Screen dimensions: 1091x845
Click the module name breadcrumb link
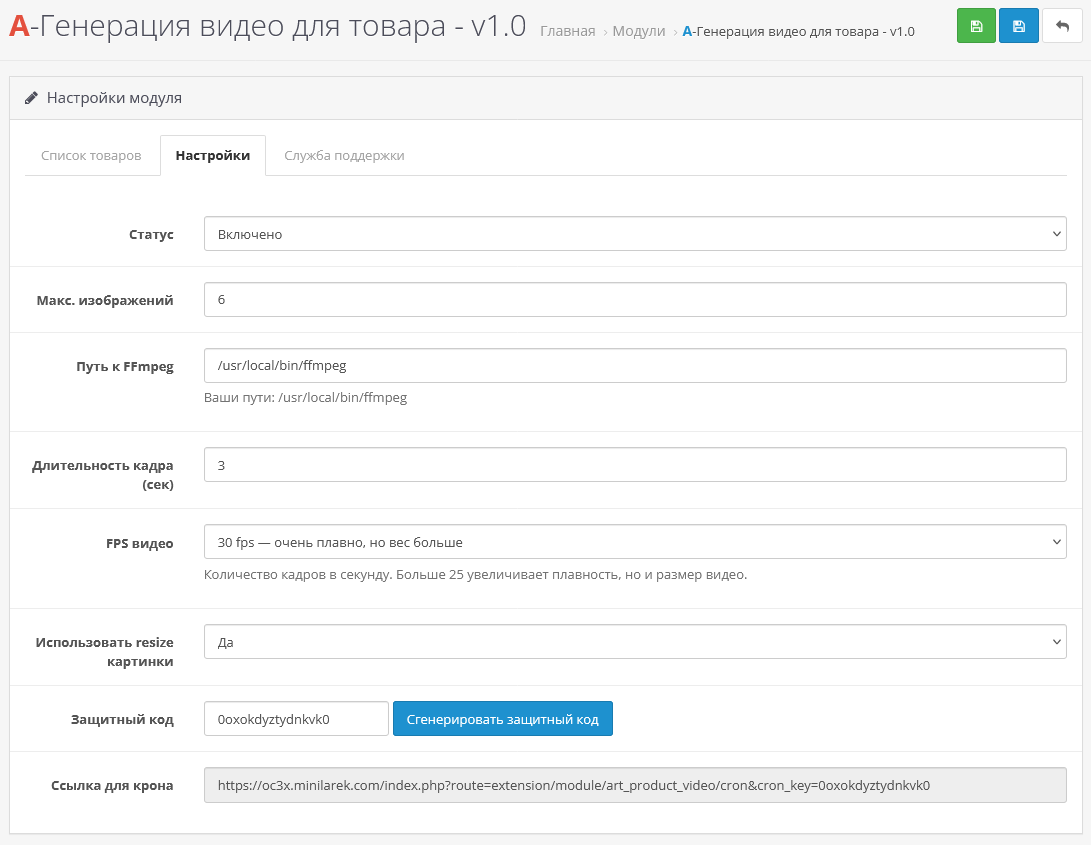point(798,31)
